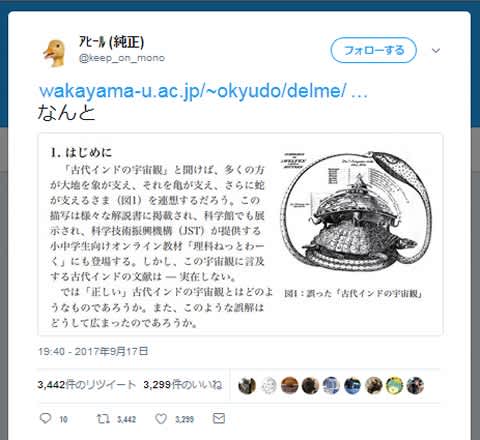Open first liker's avatar in row
480x440 pixels.
[x=247, y=386]
